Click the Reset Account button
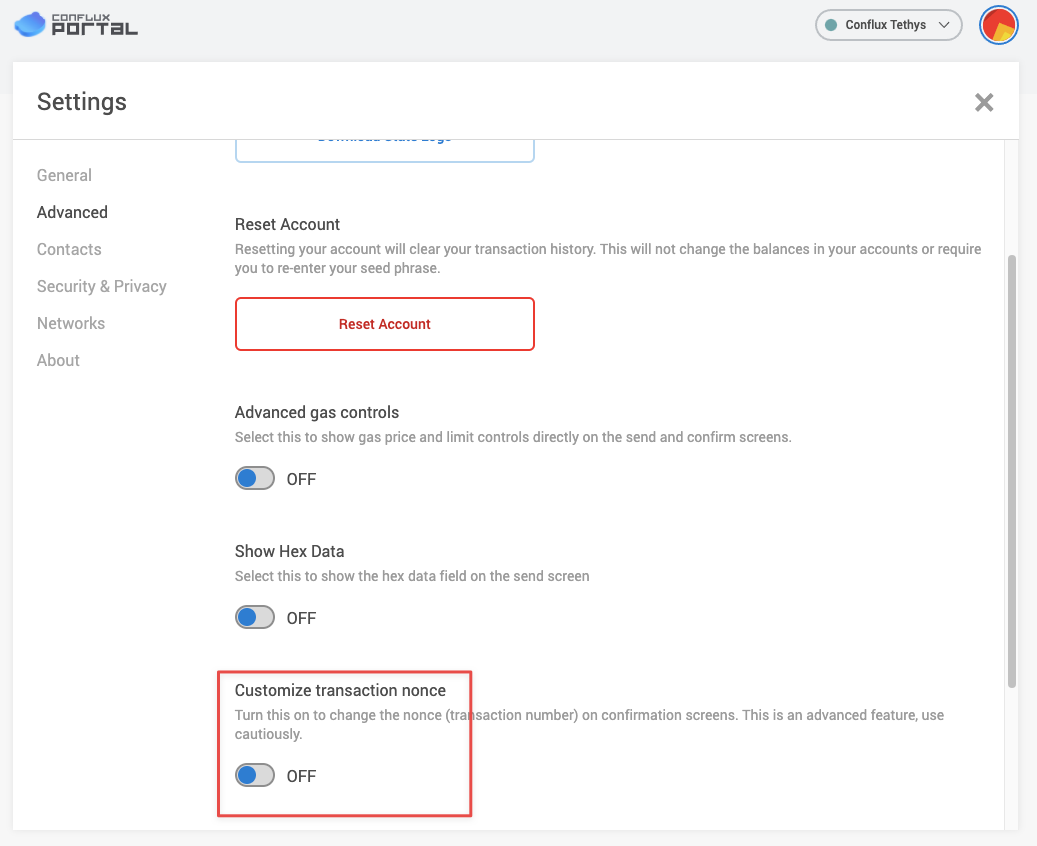Image resolution: width=1037 pixels, height=846 pixels. (x=384, y=324)
